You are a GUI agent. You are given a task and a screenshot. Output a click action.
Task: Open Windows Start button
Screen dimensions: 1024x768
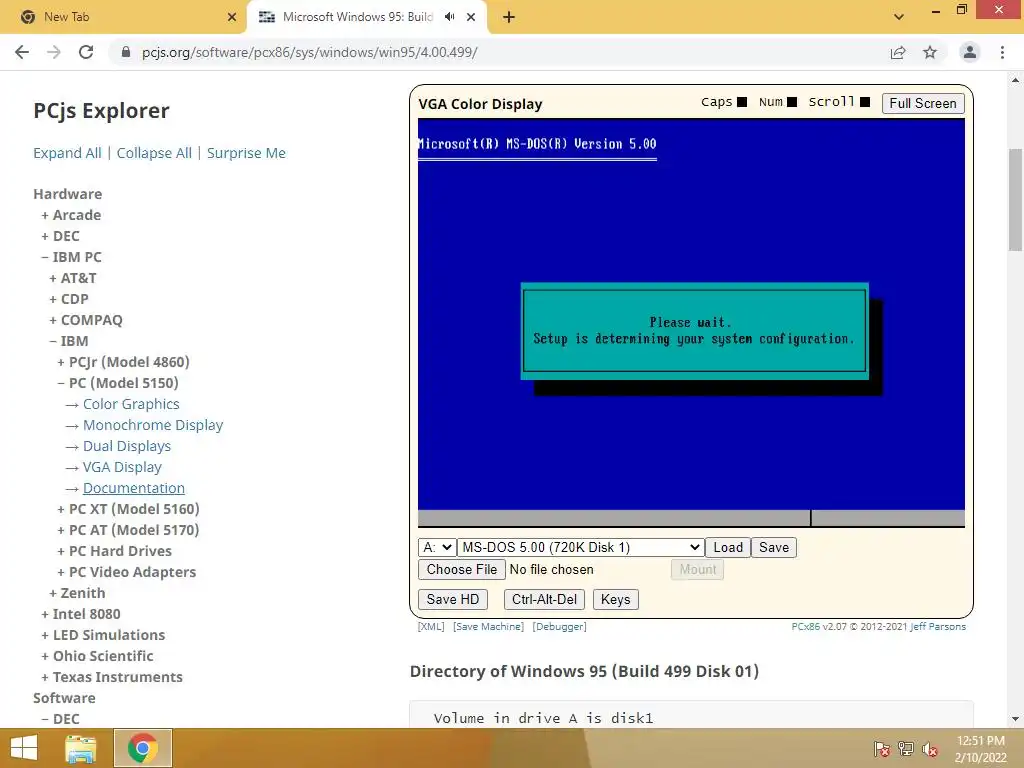tap(24, 748)
